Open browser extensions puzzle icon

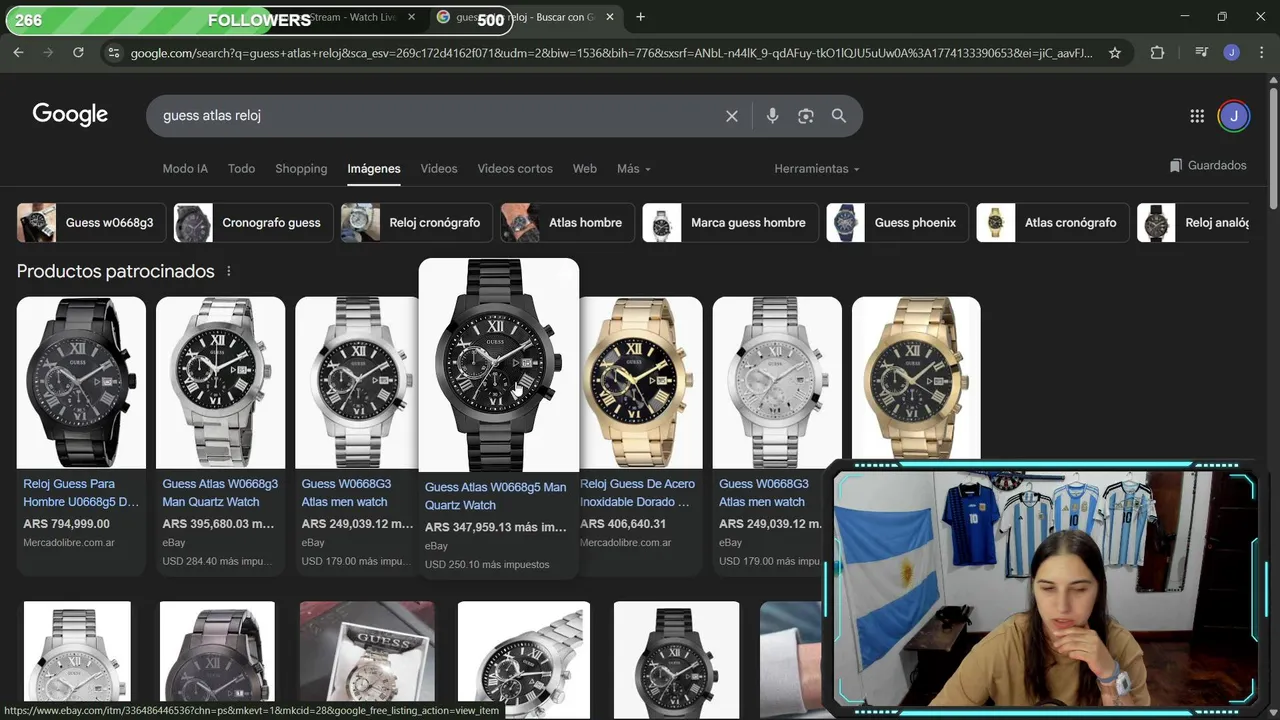click(1157, 53)
